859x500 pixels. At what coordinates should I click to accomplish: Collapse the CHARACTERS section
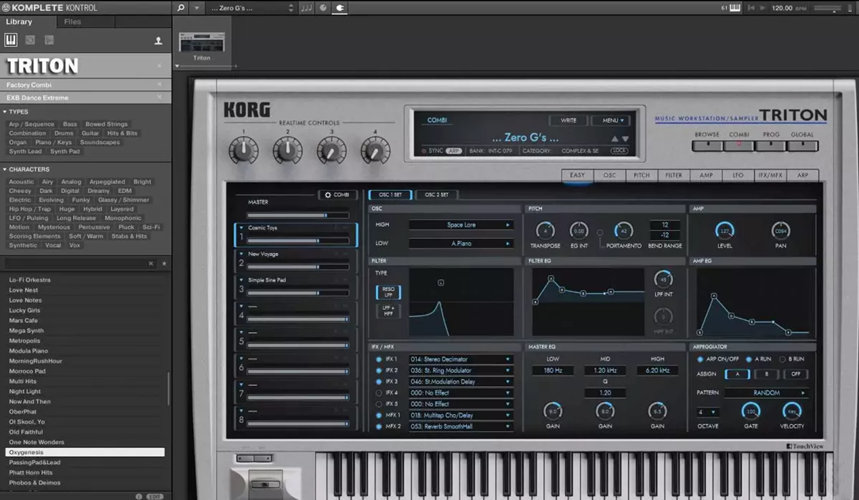pyautogui.click(x=5, y=170)
